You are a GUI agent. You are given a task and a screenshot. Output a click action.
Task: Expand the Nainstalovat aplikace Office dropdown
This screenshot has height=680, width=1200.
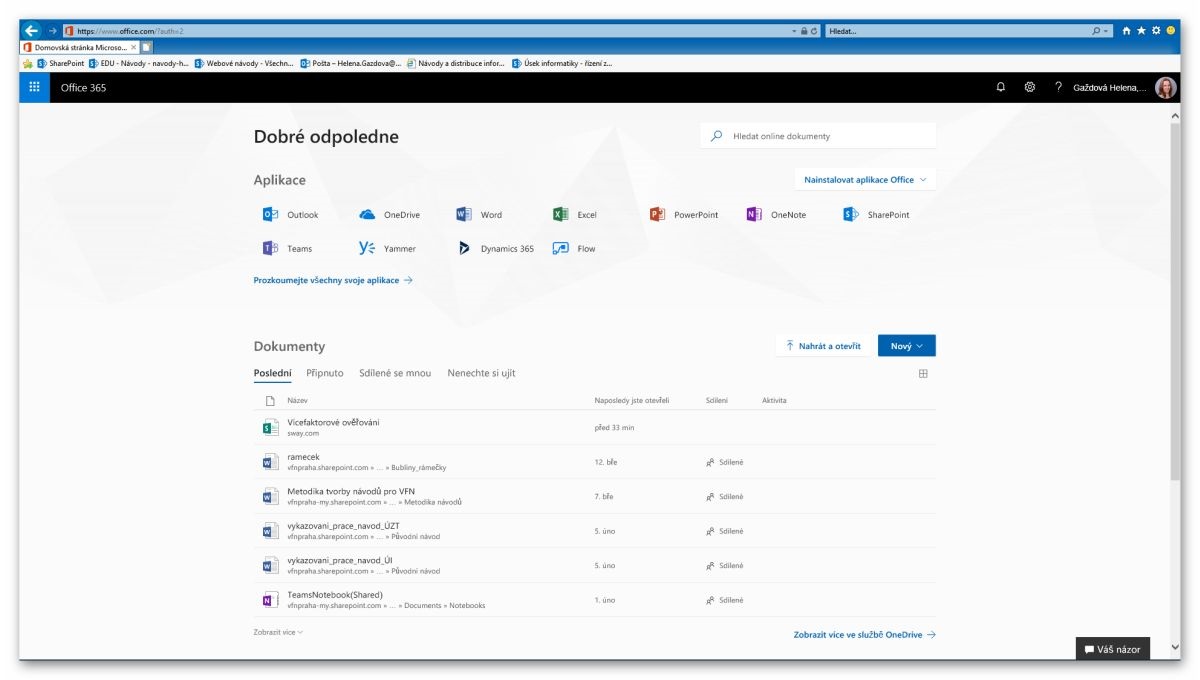866,180
